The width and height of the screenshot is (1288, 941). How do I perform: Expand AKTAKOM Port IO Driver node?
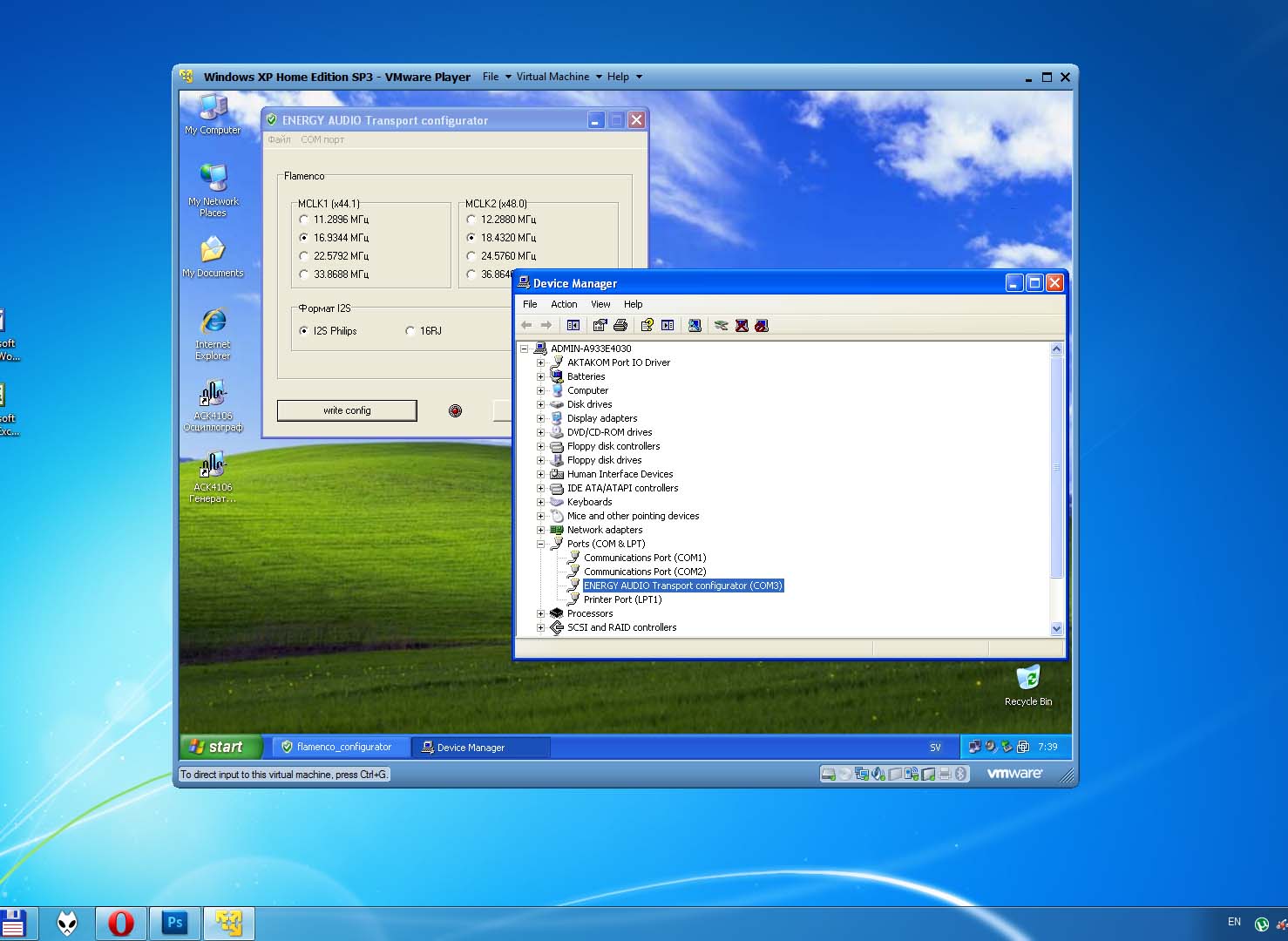click(x=540, y=362)
